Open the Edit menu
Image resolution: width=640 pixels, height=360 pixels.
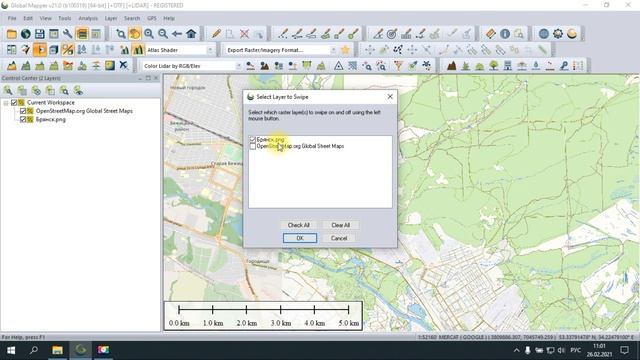28,18
